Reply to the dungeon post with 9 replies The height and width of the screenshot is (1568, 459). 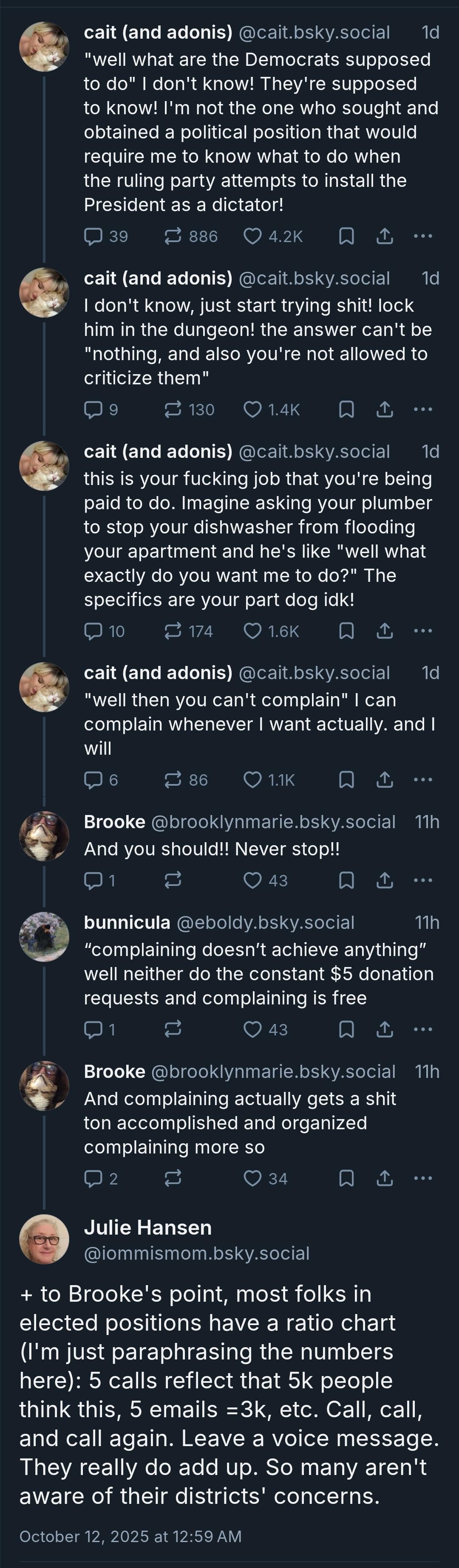[93, 410]
